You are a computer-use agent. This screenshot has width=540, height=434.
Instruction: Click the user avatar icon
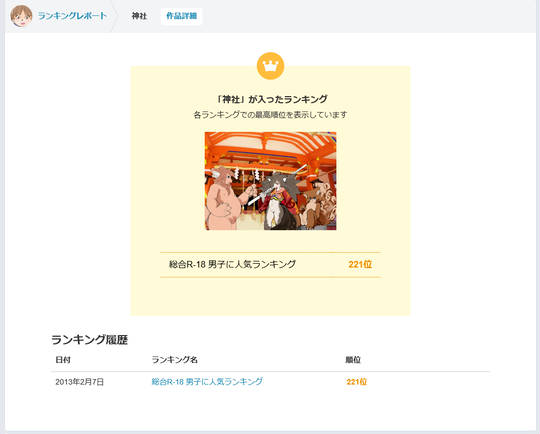point(21,16)
